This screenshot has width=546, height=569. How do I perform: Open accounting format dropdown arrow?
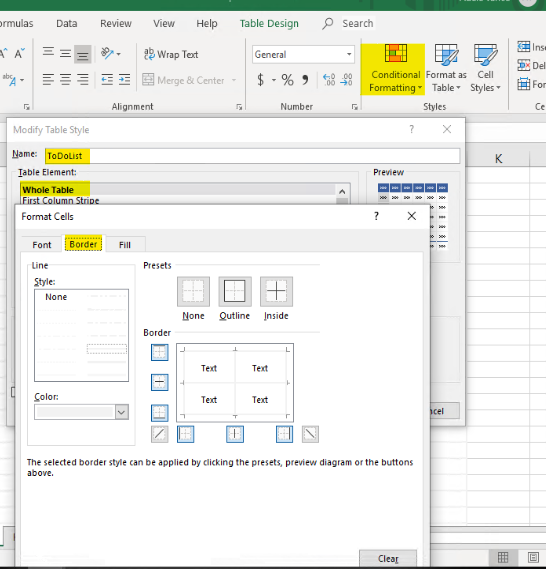(274, 80)
